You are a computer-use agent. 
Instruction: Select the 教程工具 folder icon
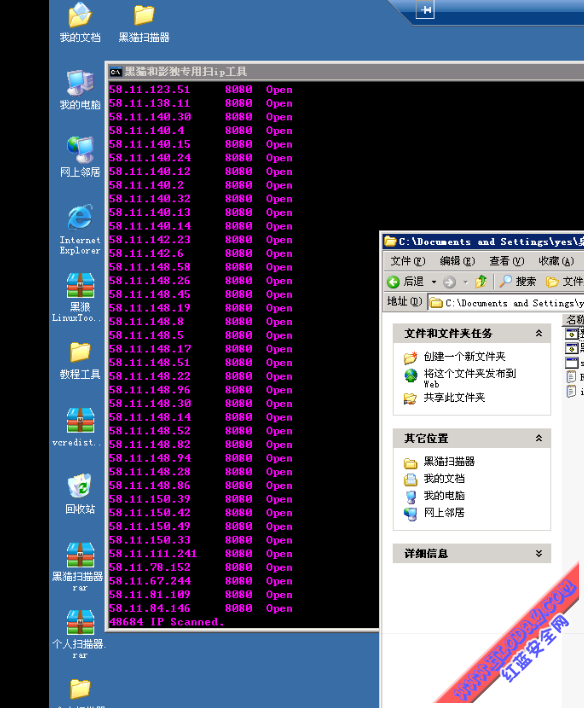tap(80, 360)
